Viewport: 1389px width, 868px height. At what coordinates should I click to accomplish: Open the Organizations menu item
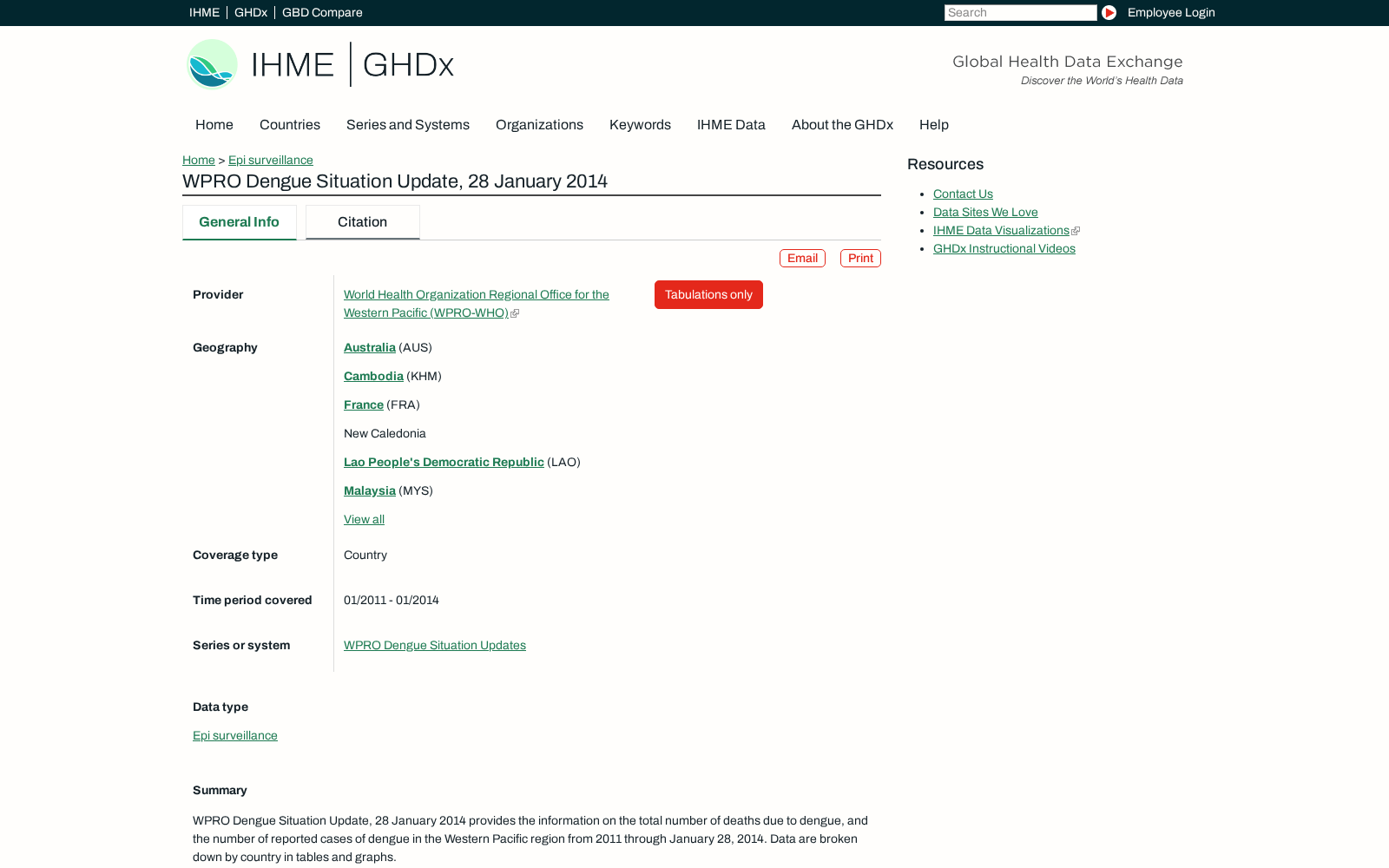[x=539, y=125]
